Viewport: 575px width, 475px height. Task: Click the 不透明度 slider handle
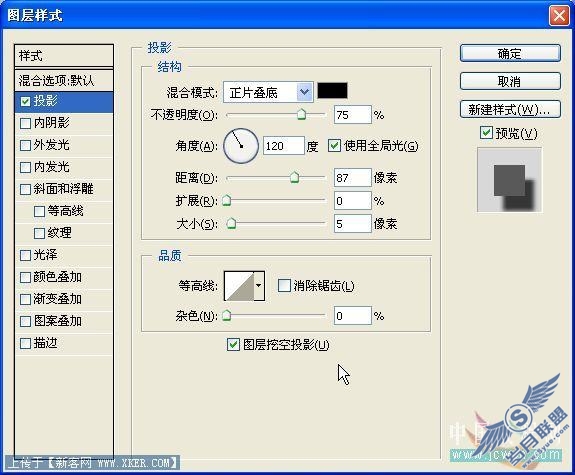click(x=301, y=114)
